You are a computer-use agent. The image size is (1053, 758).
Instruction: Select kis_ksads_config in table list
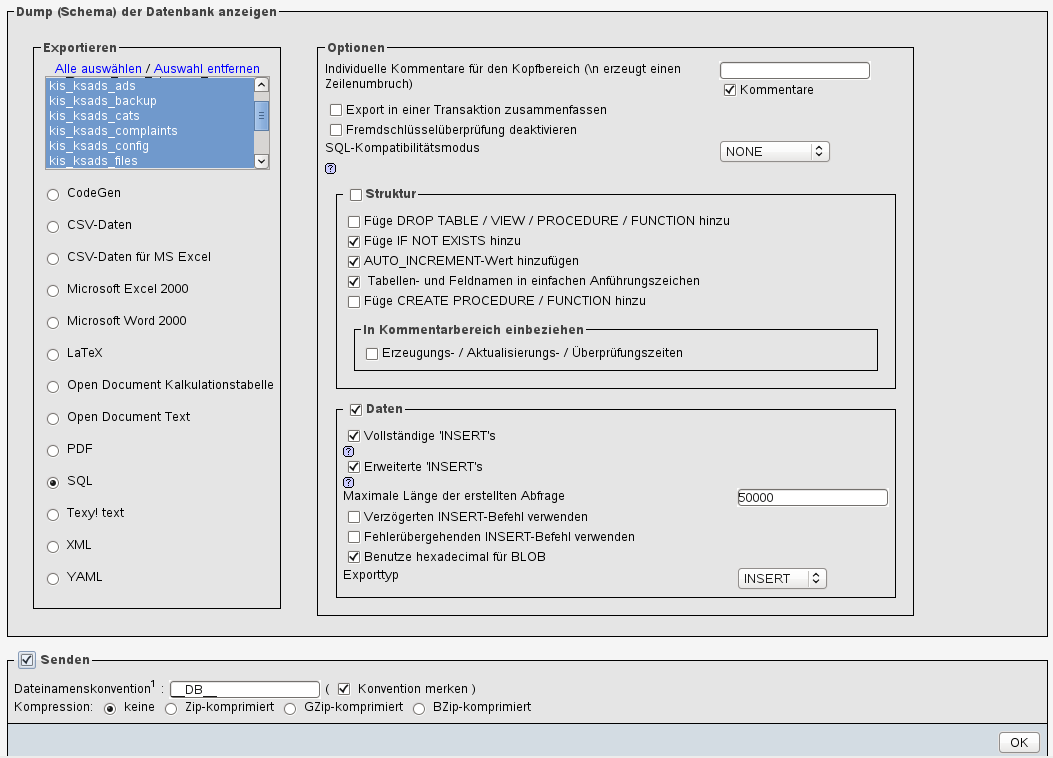point(150,146)
